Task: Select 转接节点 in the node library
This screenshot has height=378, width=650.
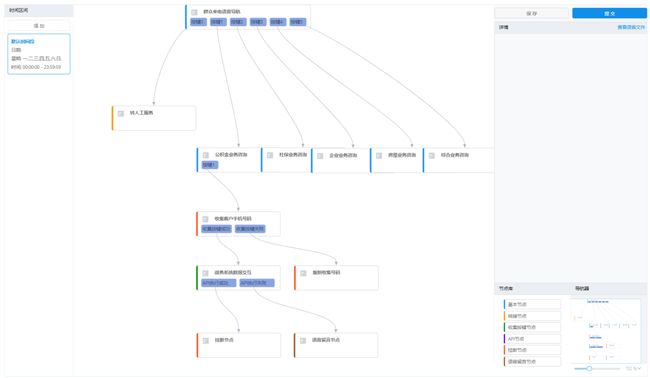Action: [532, 316]
